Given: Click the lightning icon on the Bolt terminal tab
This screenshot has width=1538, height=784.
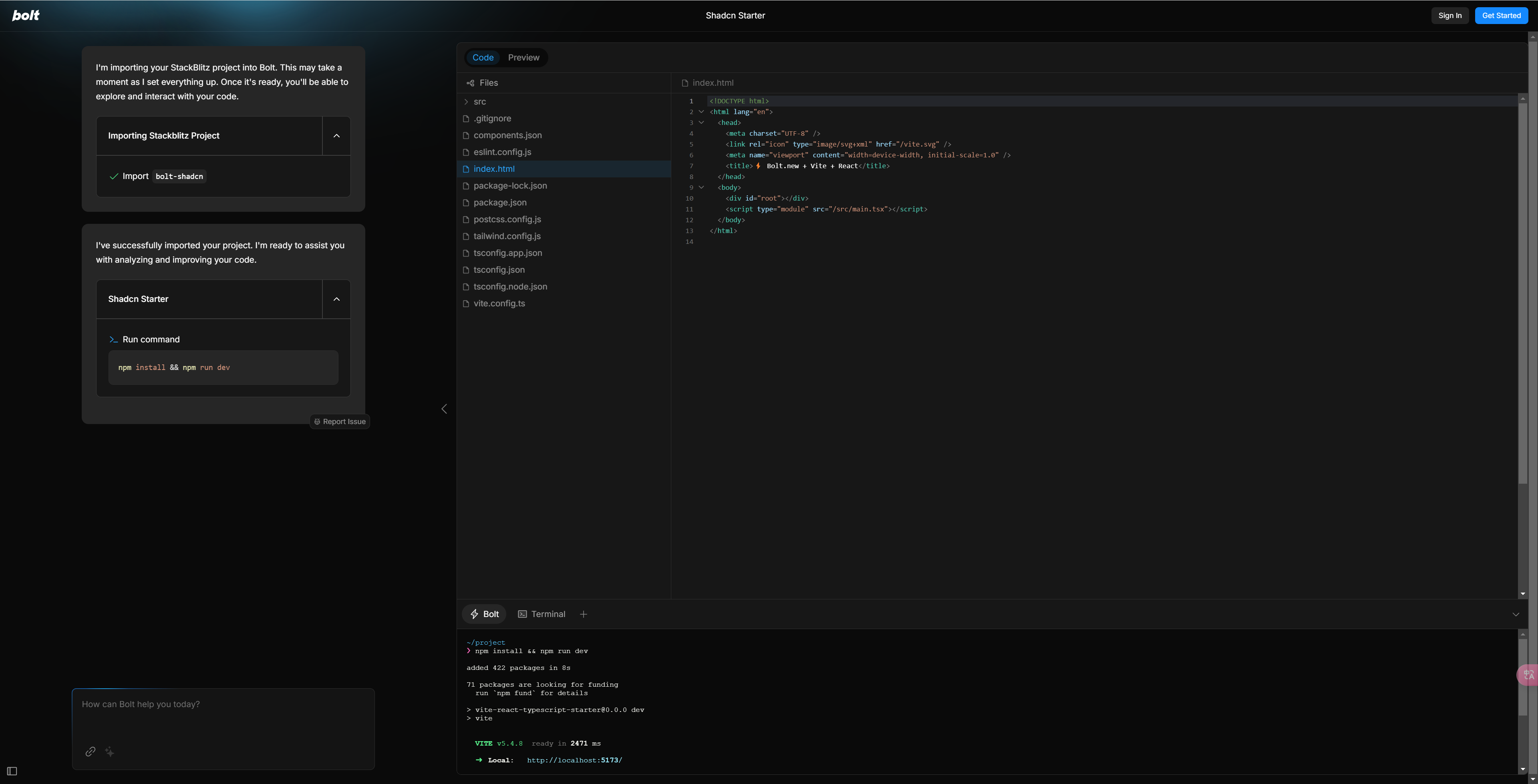Looking at the screenshot, I should point(475,614).
